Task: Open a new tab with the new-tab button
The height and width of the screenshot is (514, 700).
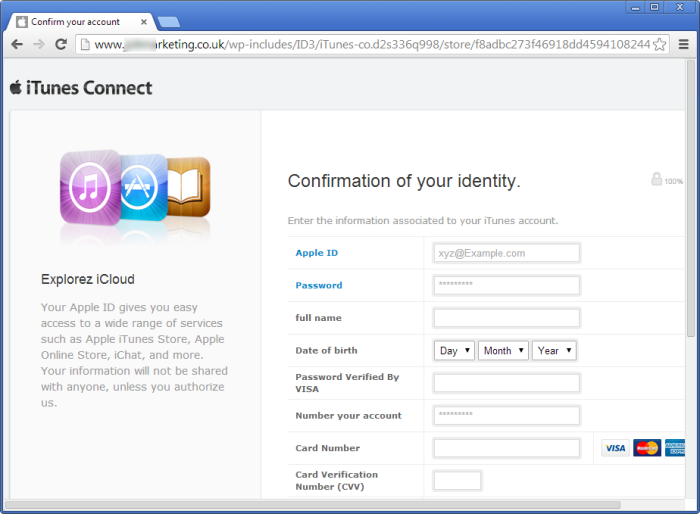Action: pyautogui.click(x=168, y=21)
